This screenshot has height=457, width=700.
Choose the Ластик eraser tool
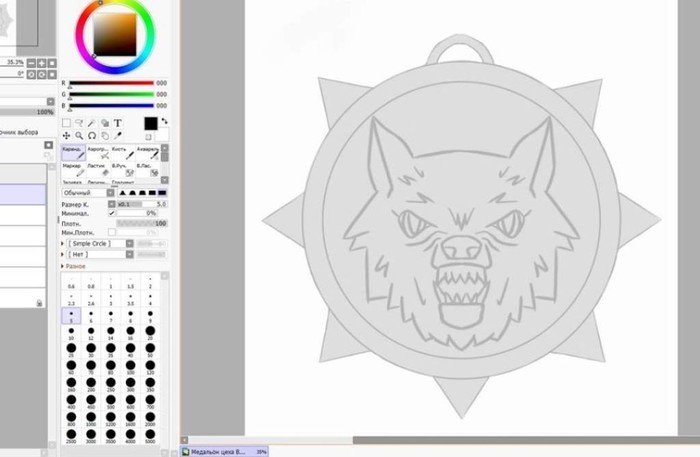(x=98, y=170)
